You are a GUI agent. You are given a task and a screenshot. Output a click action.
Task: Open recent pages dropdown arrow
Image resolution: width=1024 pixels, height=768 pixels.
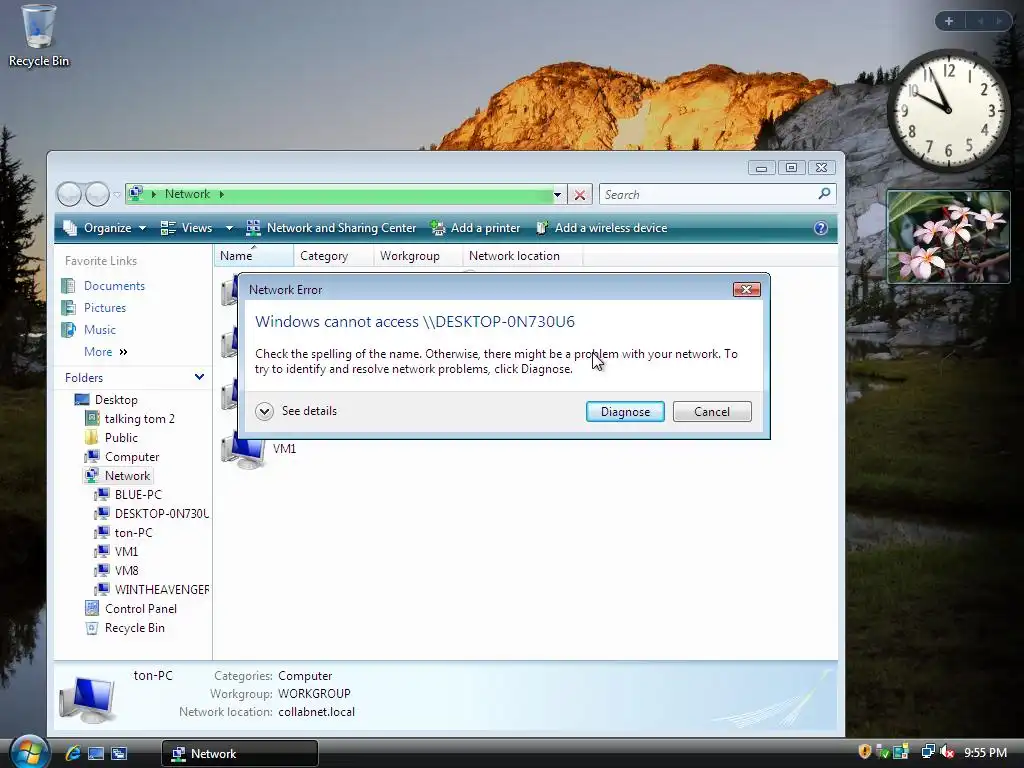[117, 195]
